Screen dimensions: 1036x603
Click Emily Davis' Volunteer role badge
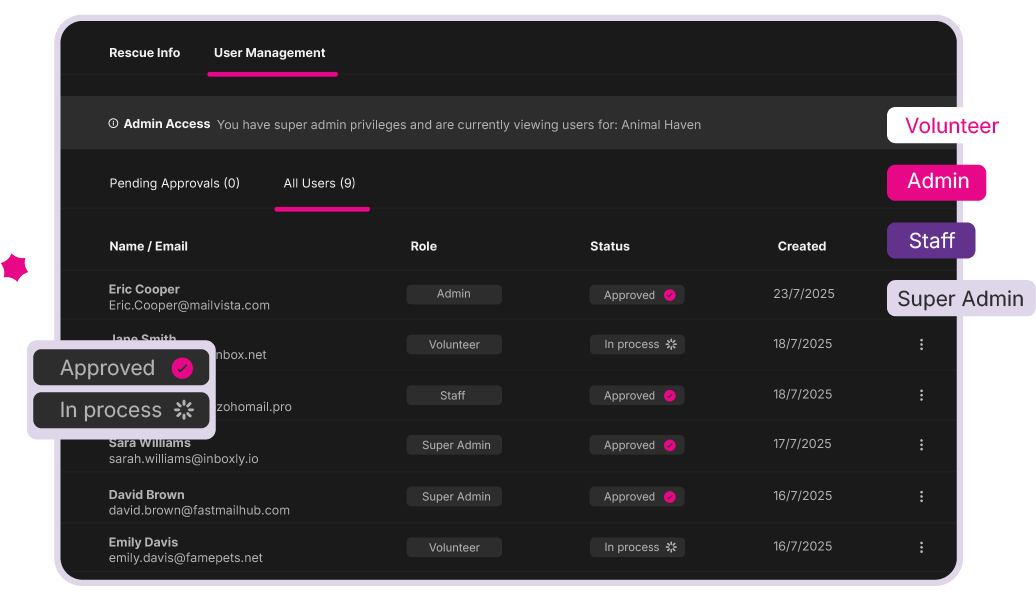pyautogui.click(x=454, y=547)
